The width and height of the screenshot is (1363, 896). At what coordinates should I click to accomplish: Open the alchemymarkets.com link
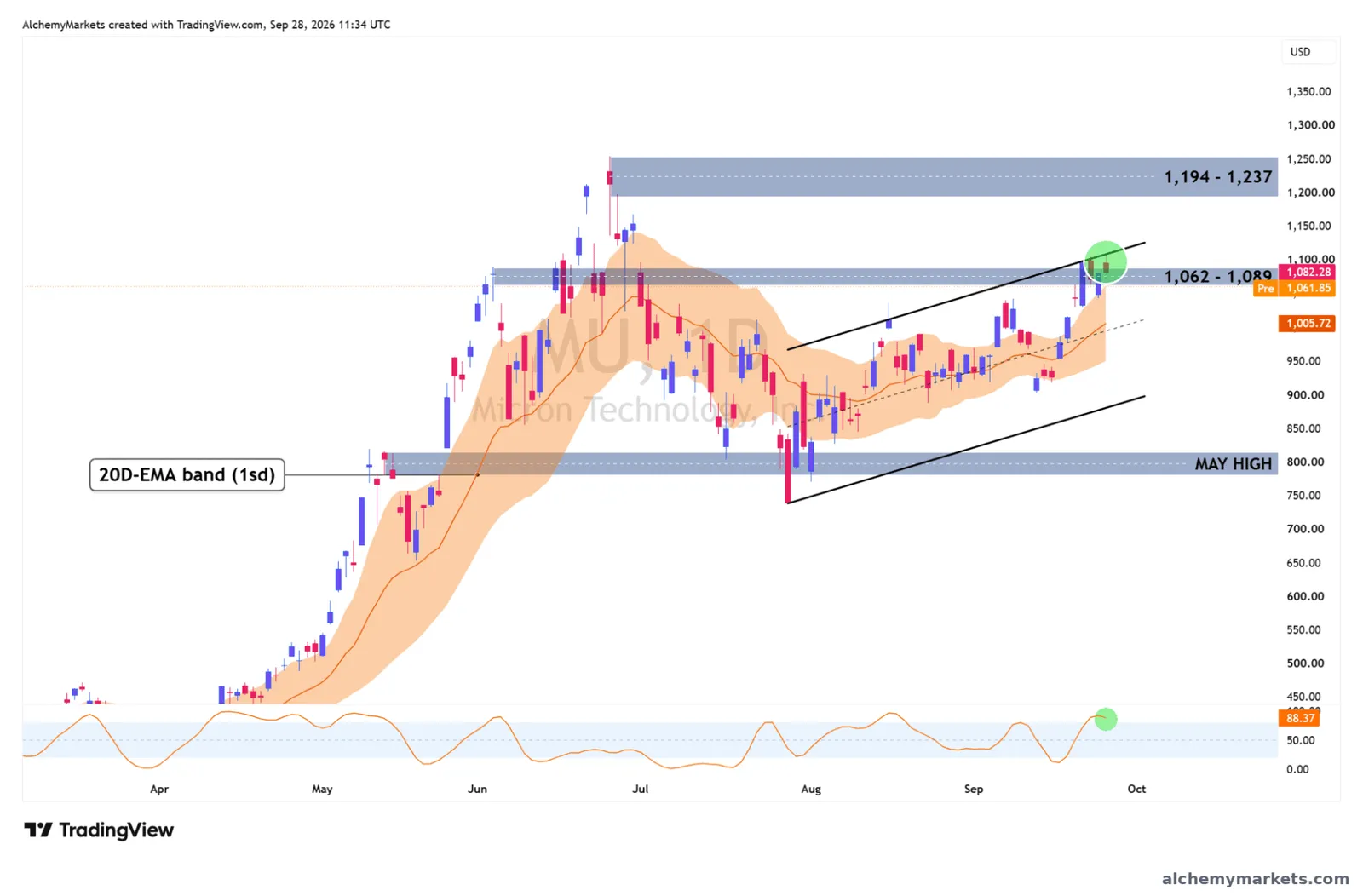1256,878
